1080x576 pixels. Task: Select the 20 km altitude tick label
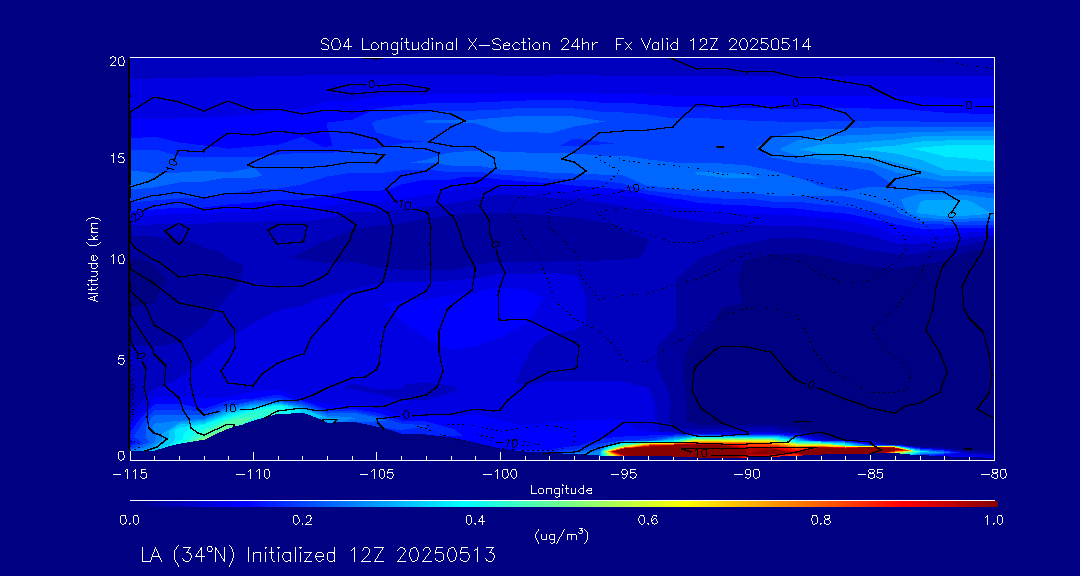[117, 61]
